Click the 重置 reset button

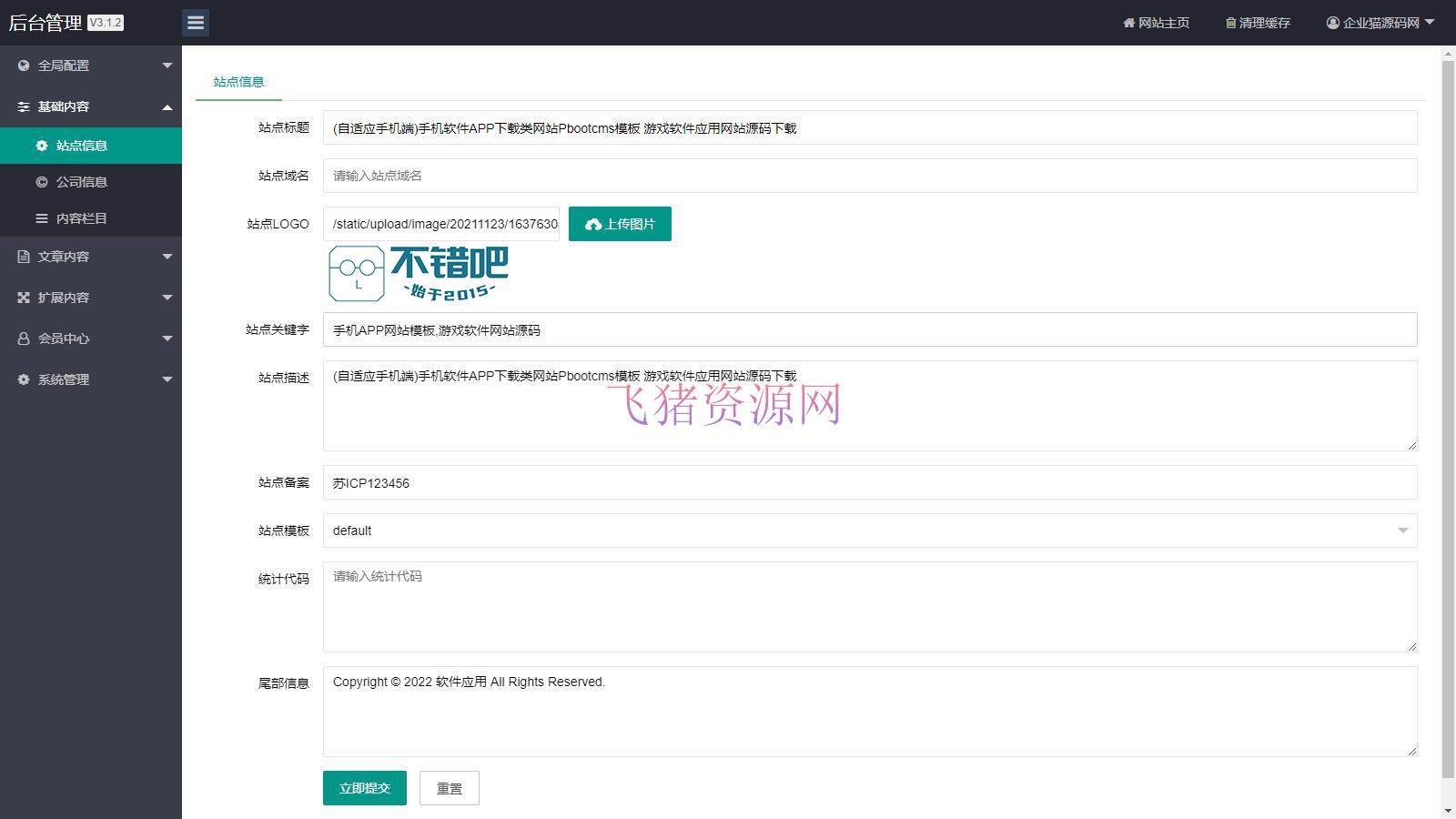pos(449,788)
